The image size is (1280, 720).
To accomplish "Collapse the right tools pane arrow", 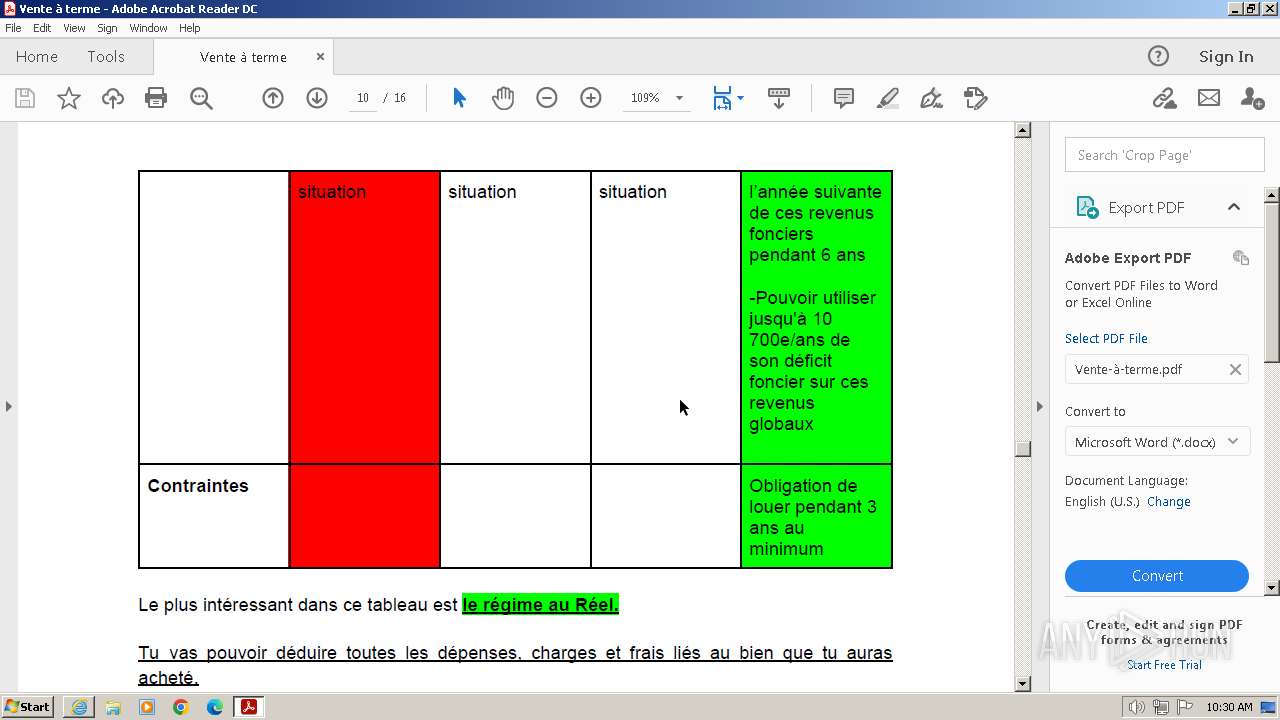I will coord(1039,406).
